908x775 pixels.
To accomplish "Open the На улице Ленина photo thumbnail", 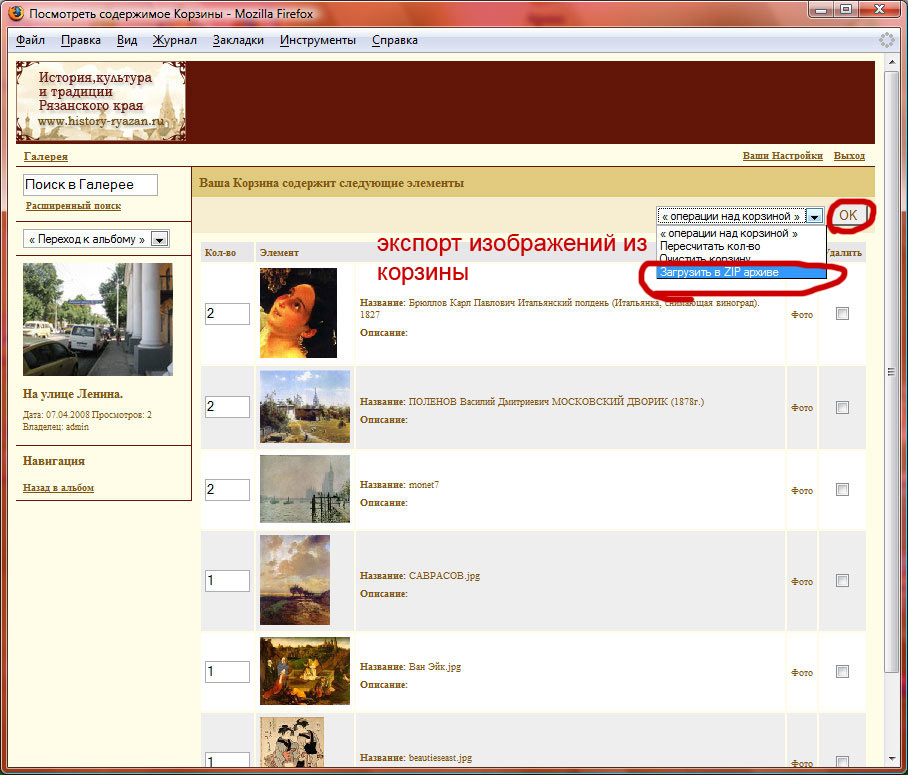I will [98, 319].
